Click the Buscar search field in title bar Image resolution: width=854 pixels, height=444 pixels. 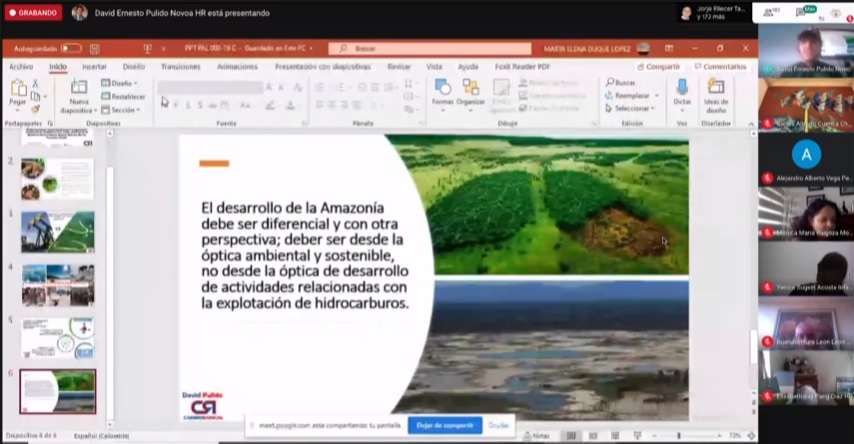point(429,48)
